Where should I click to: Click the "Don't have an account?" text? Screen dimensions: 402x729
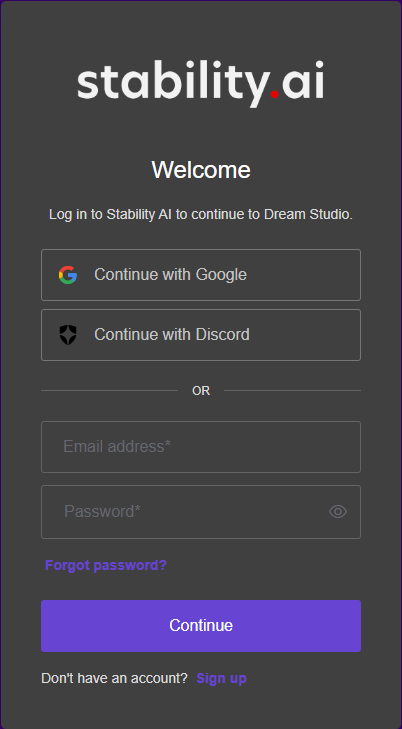114,679
